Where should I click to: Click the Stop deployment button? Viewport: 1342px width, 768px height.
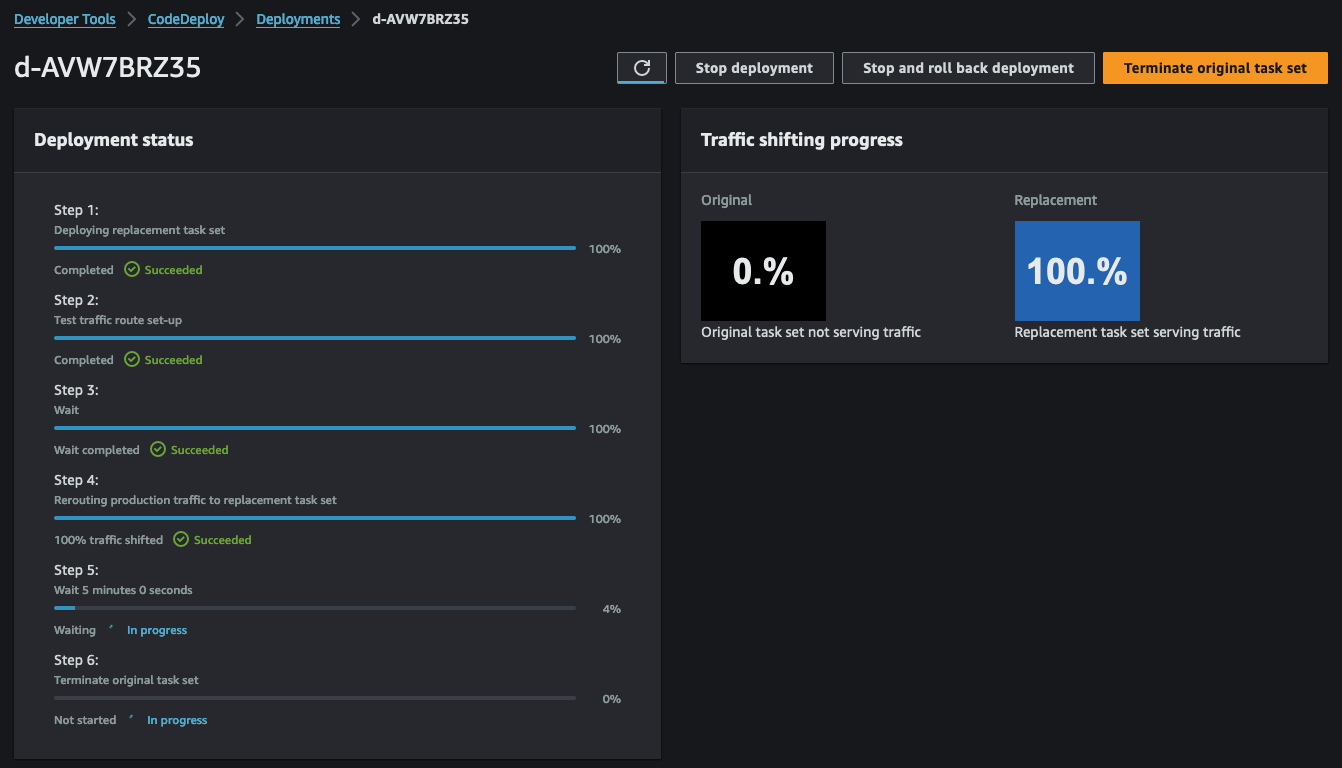click(x=753, y=68)
